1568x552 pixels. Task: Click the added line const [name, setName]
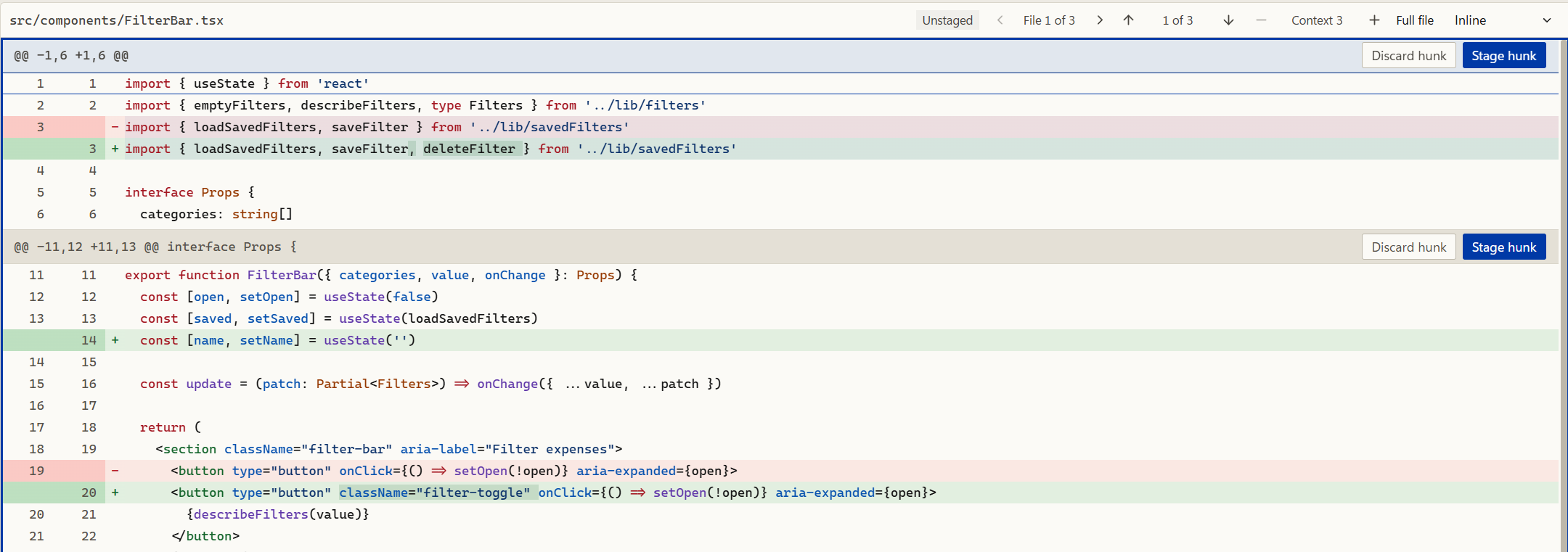(x=780, y=340)
